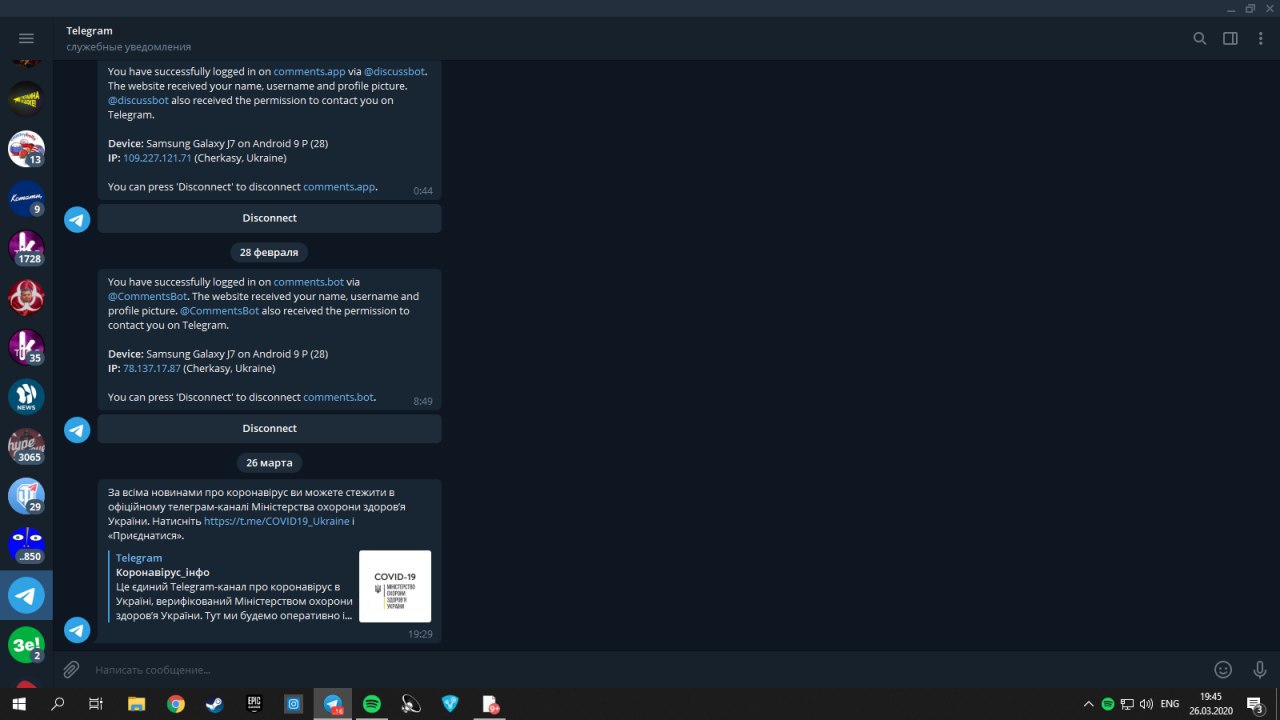1280x720 pixels.
Task: Click IP address 109.227.121.71
Action: (x=157, y=158)
